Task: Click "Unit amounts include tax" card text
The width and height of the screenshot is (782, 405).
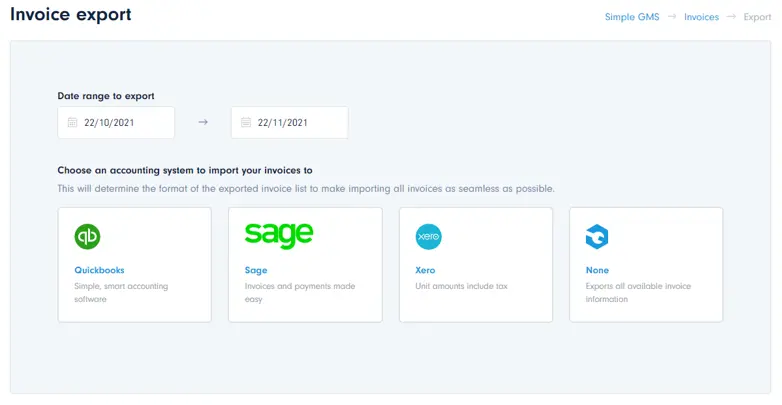Action: [x=461, y=286]
